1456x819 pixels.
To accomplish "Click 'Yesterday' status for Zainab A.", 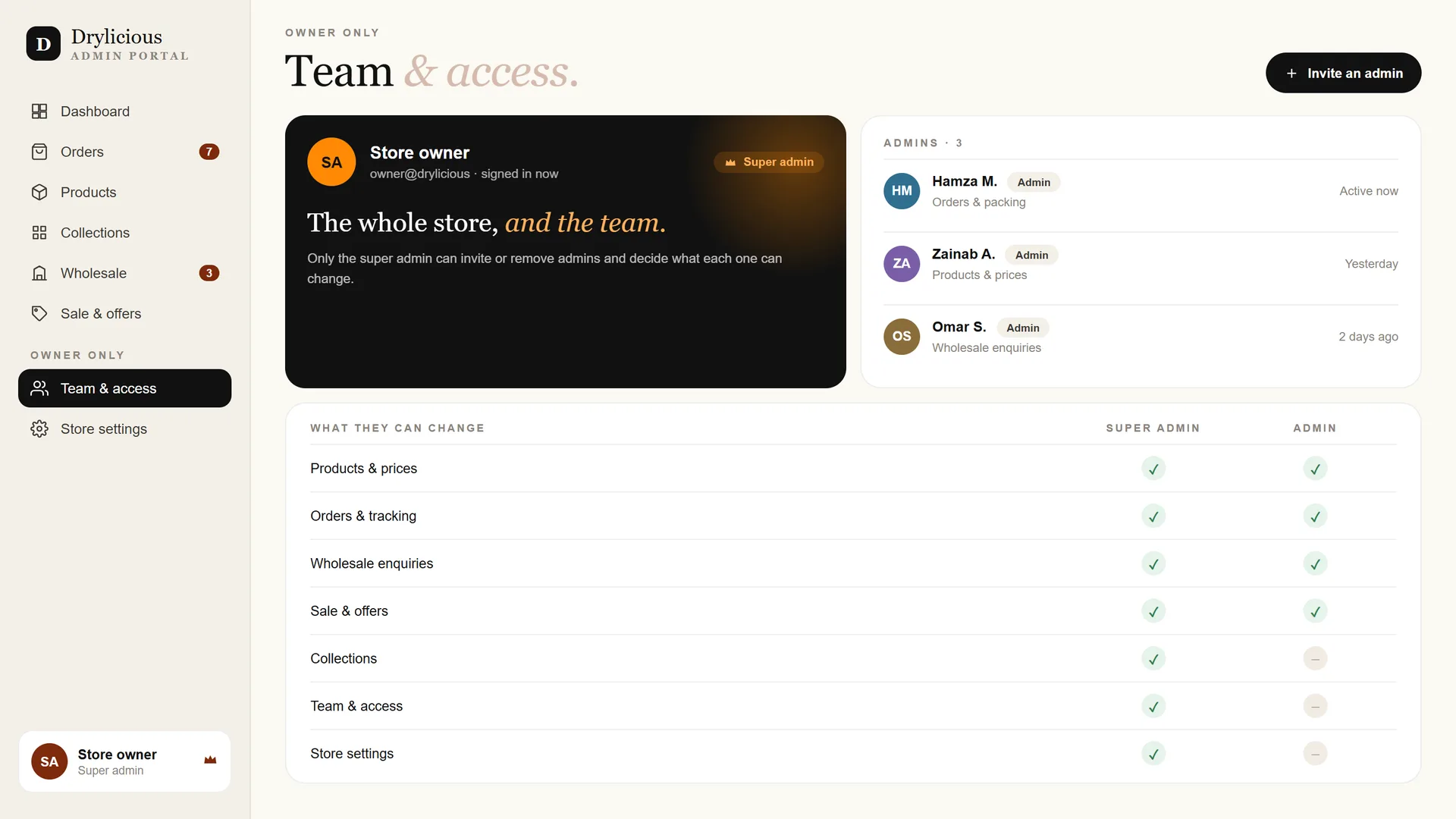I will click(x=1371, y=264).
